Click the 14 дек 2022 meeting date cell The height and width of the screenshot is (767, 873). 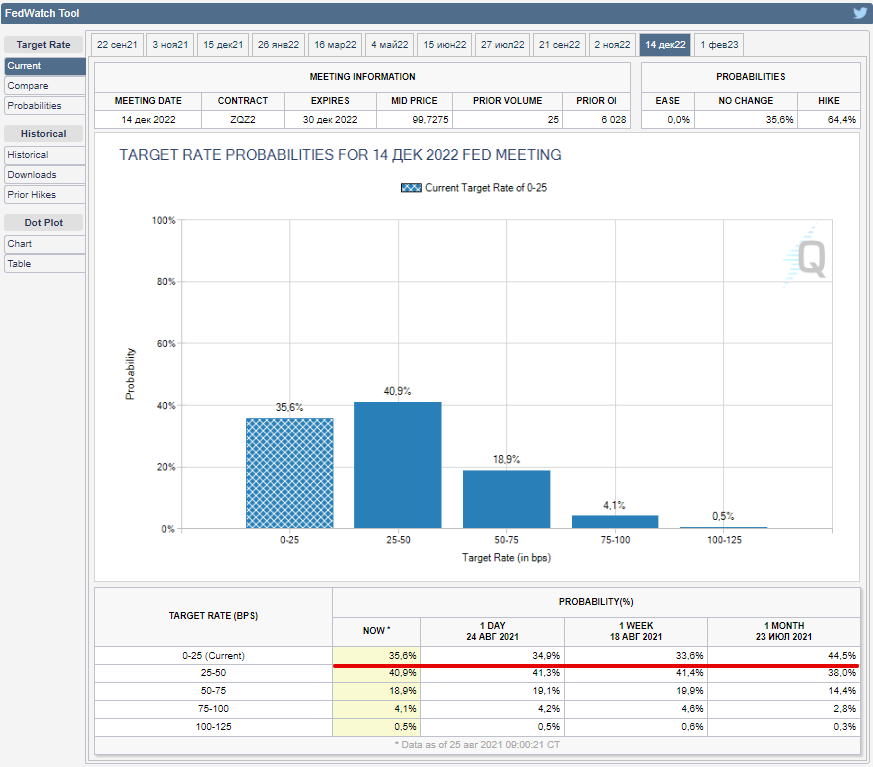pos(148,120)
